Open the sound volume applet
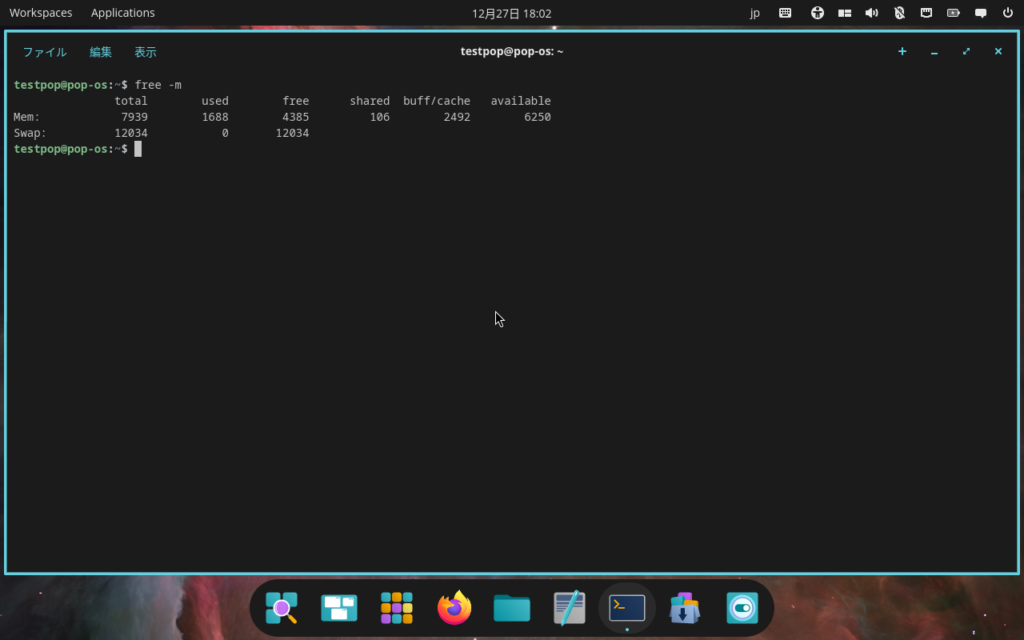Viewport: 1024px width, 640px height. 872,13
